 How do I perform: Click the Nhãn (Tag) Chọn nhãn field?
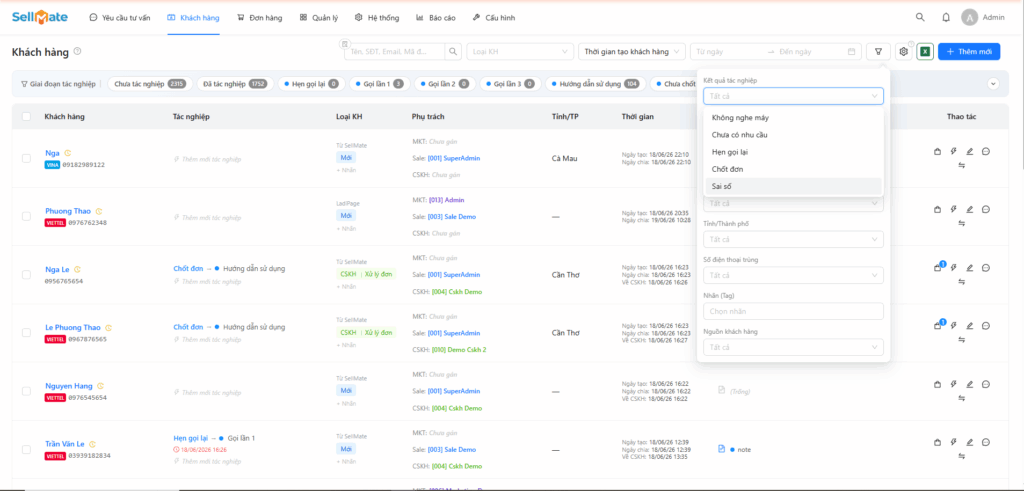(793, 311)
